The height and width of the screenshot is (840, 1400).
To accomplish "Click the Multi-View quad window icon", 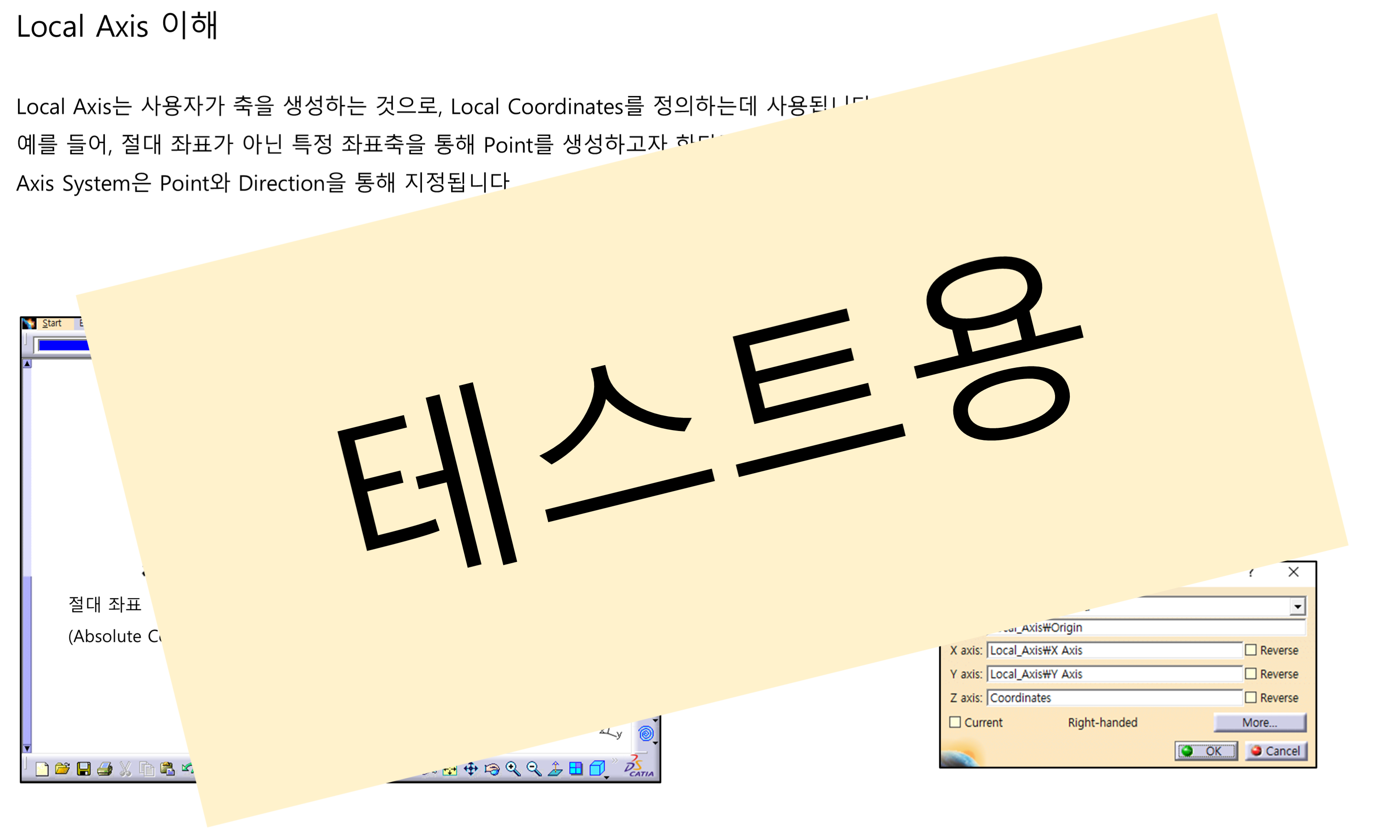I will point(576,769).
